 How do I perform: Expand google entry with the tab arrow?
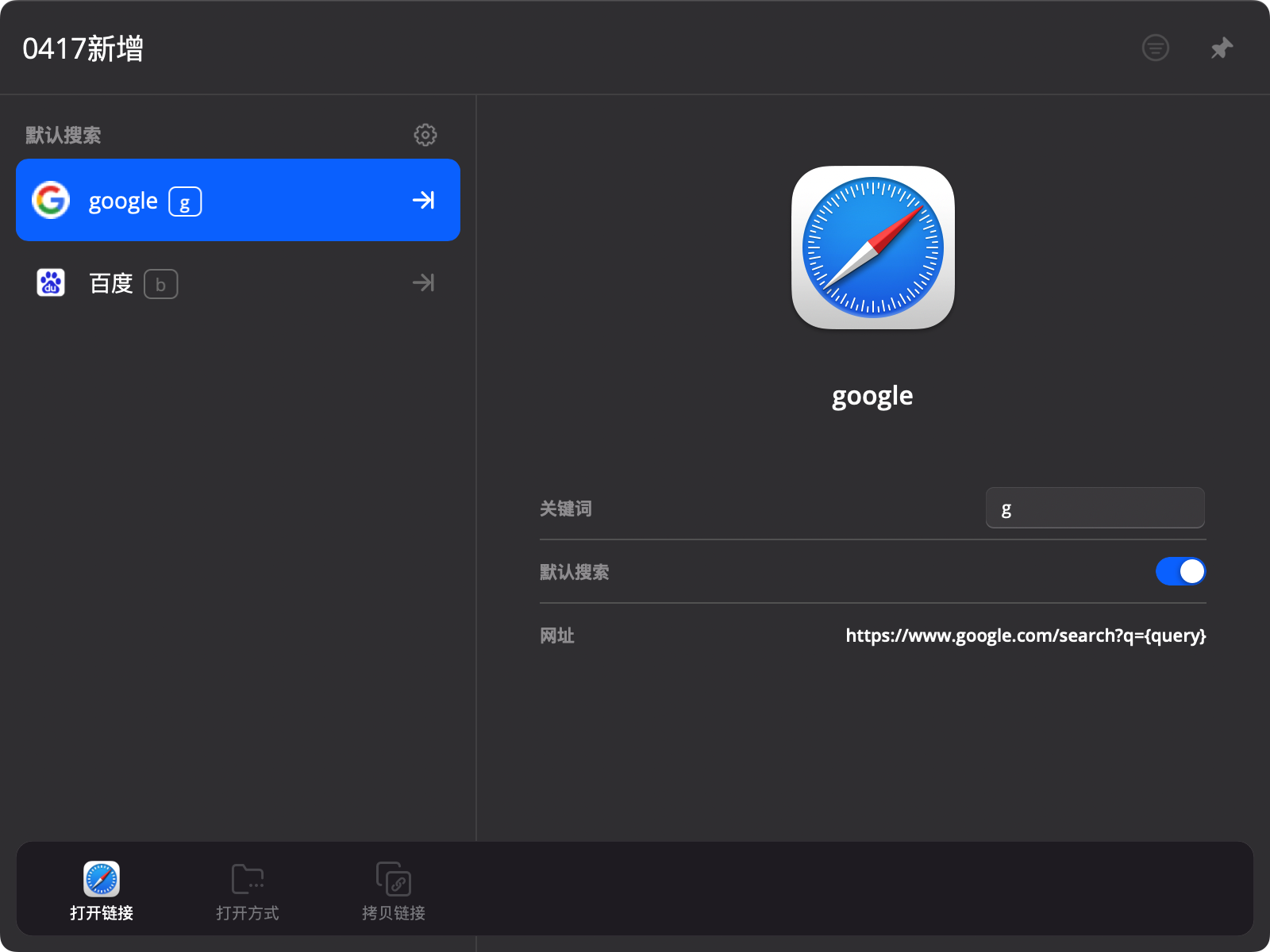click(424, 200)
